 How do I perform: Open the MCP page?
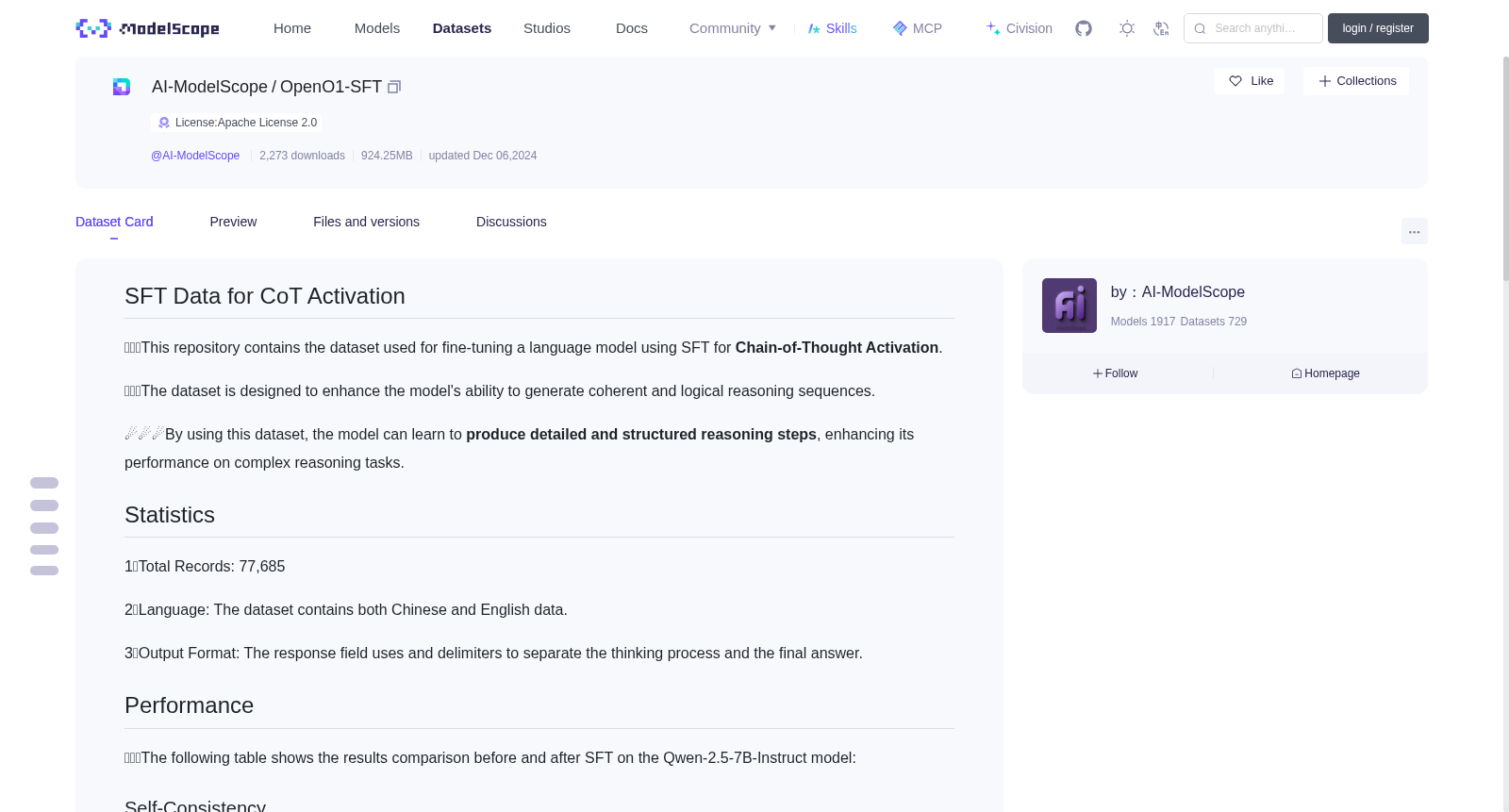(x=917, y=28)
